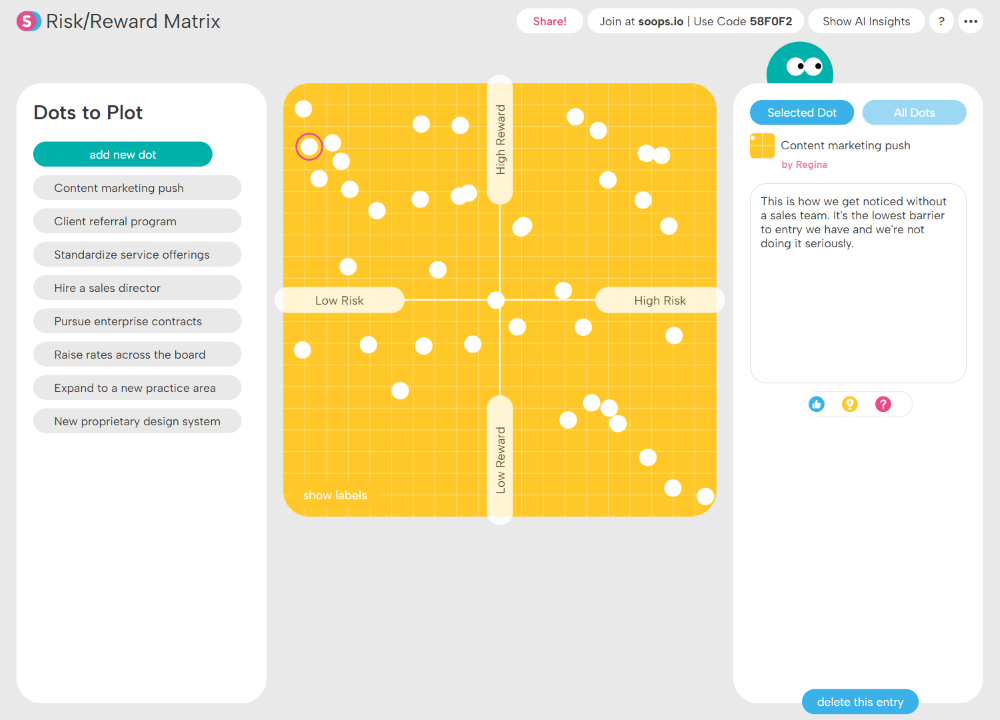Viewport: 1000px width, 720px height.
Task: Toggle show labels on the matrix
Action: [x=334, y=494]
